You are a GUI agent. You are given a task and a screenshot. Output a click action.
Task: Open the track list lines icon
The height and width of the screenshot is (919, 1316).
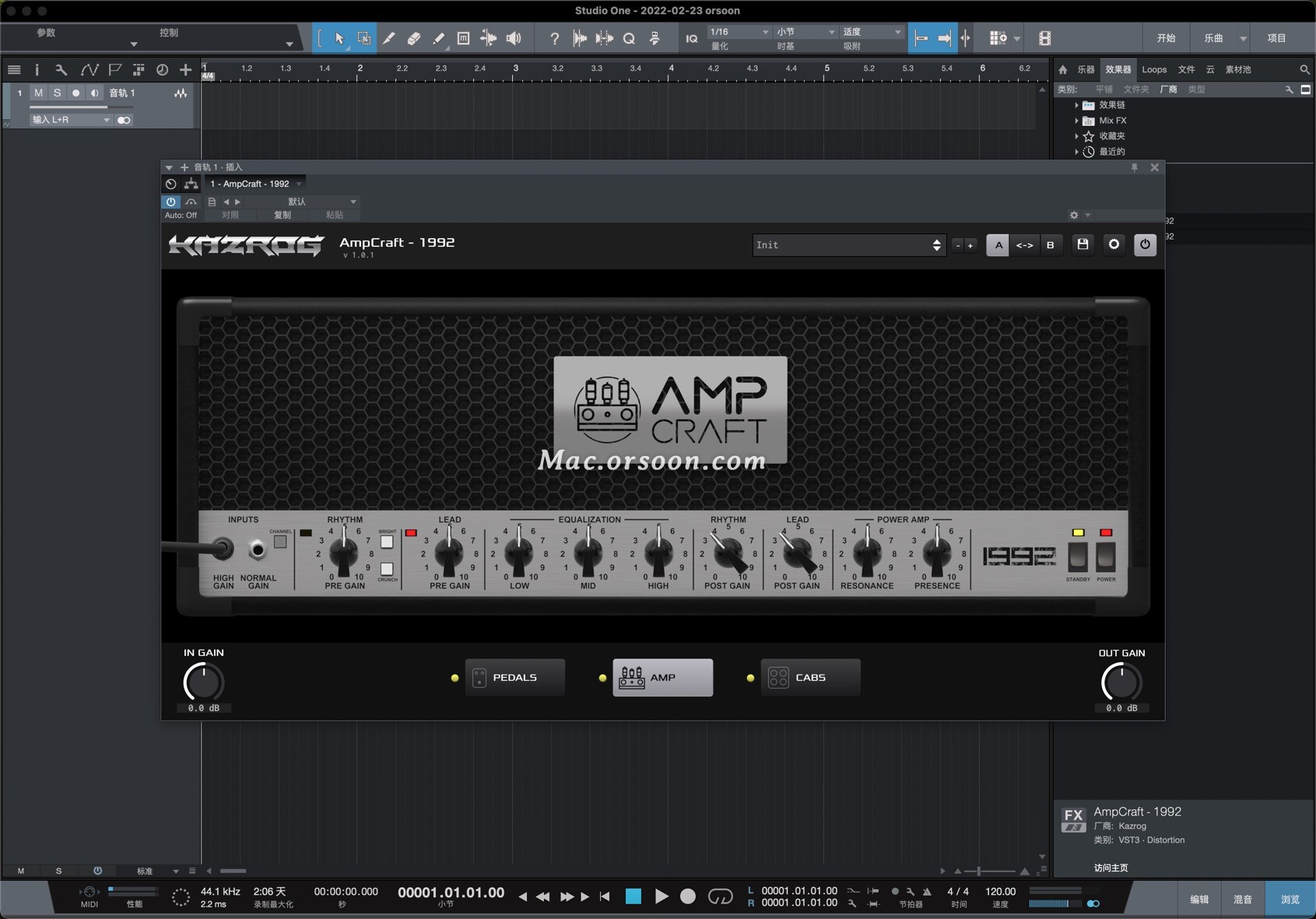pos(14,70)
